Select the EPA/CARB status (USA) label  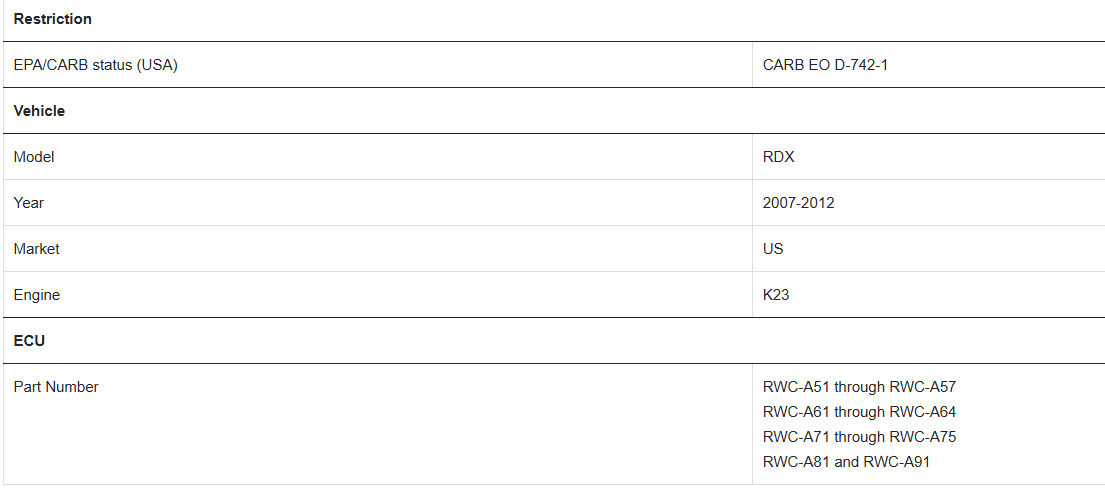(95, 65)
